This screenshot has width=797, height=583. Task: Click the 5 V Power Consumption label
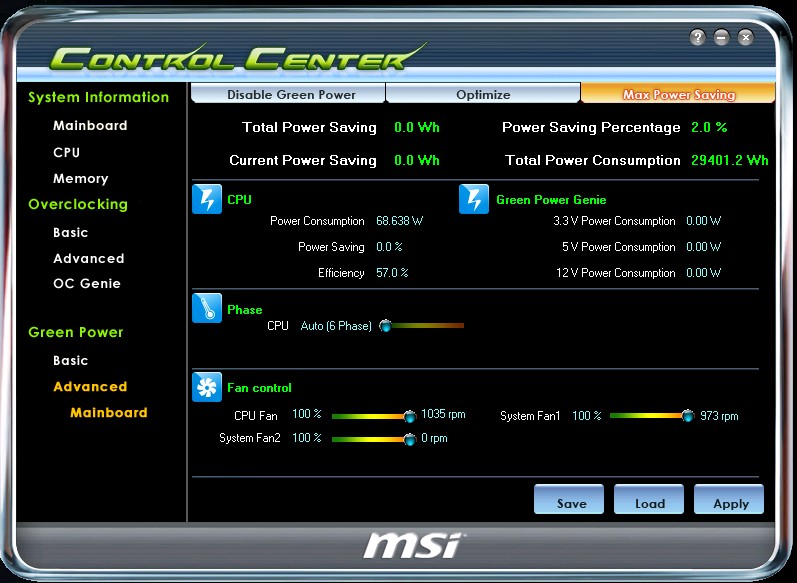pyautogui.click(x=619, y=247)
